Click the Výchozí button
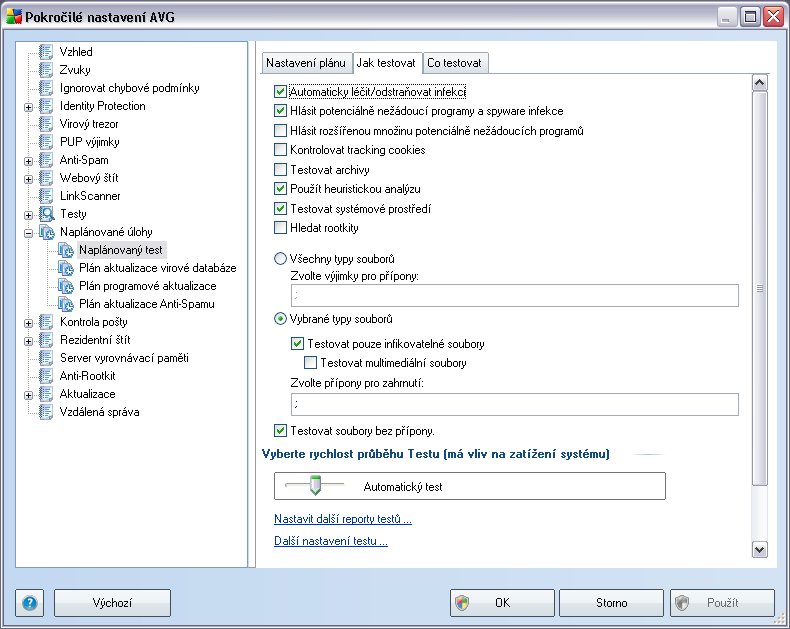This screenshot has height=629, width=790. [112, 603]
